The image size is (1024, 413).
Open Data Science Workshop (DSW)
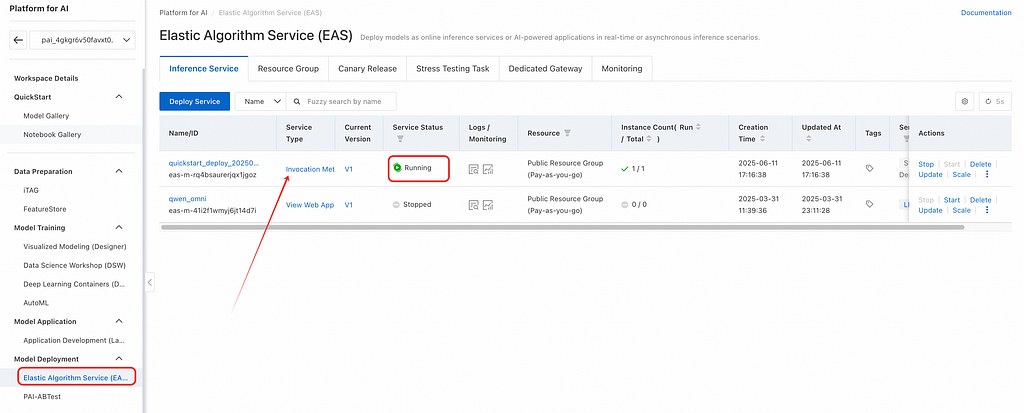tap(74, 265)
